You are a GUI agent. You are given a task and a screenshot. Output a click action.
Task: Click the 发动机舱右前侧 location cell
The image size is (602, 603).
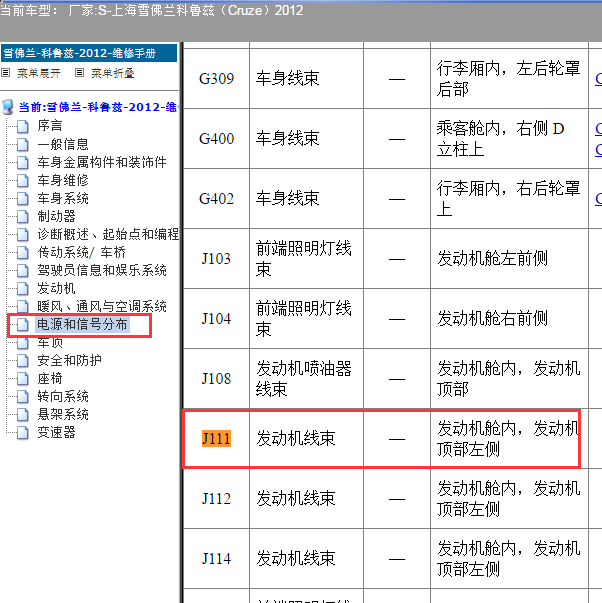coord(509,318)
